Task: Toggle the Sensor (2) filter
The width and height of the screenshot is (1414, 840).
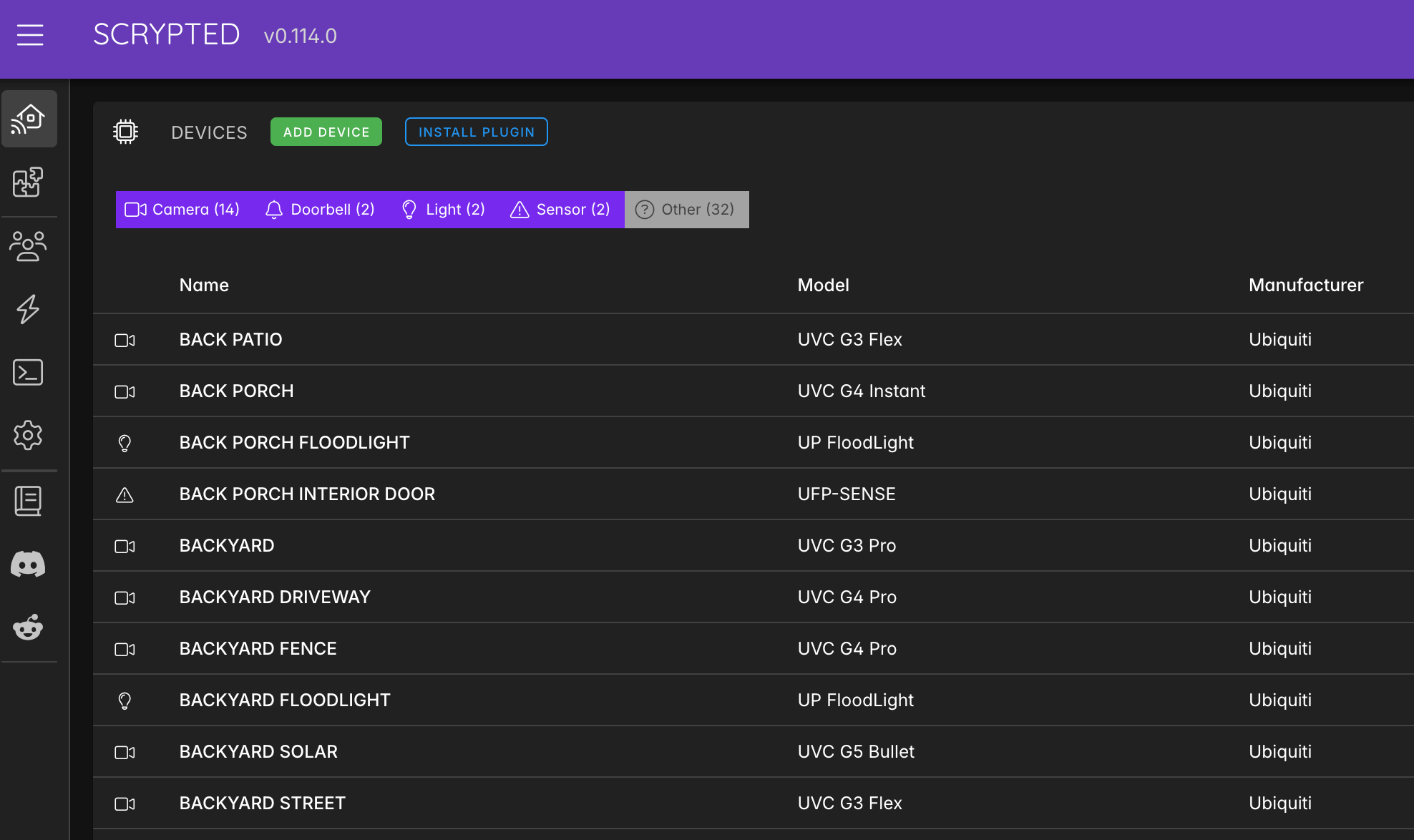Action: coord(560,210)
